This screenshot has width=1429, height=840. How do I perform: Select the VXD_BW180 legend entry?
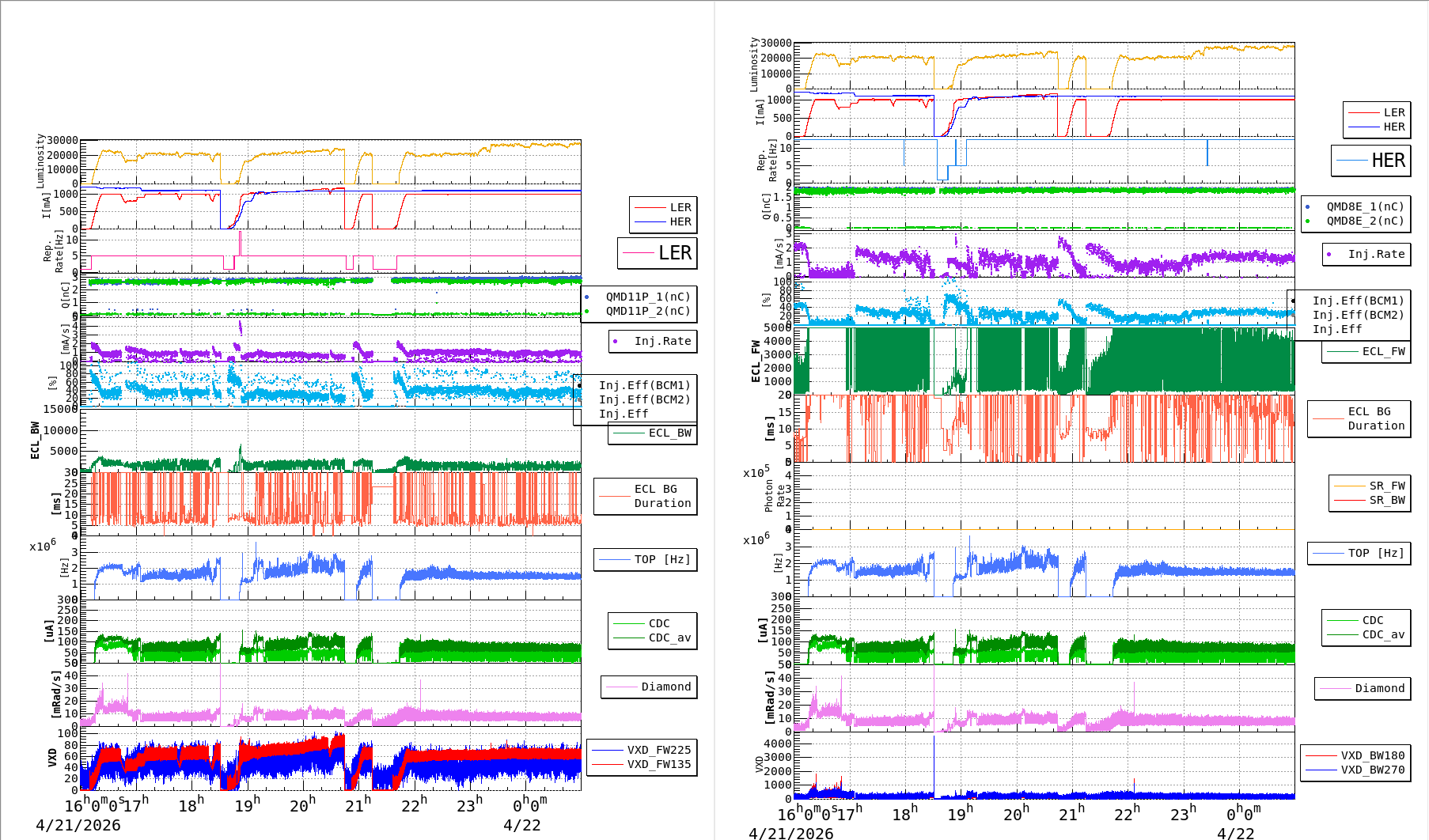tap(1372, 755)
